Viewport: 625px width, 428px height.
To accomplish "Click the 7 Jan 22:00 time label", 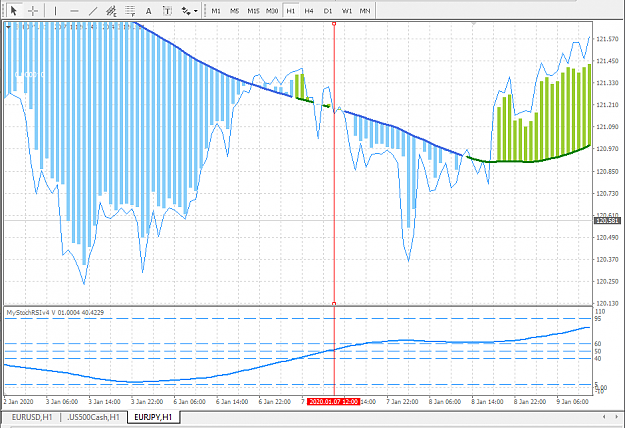I will [x=402, y=402].
